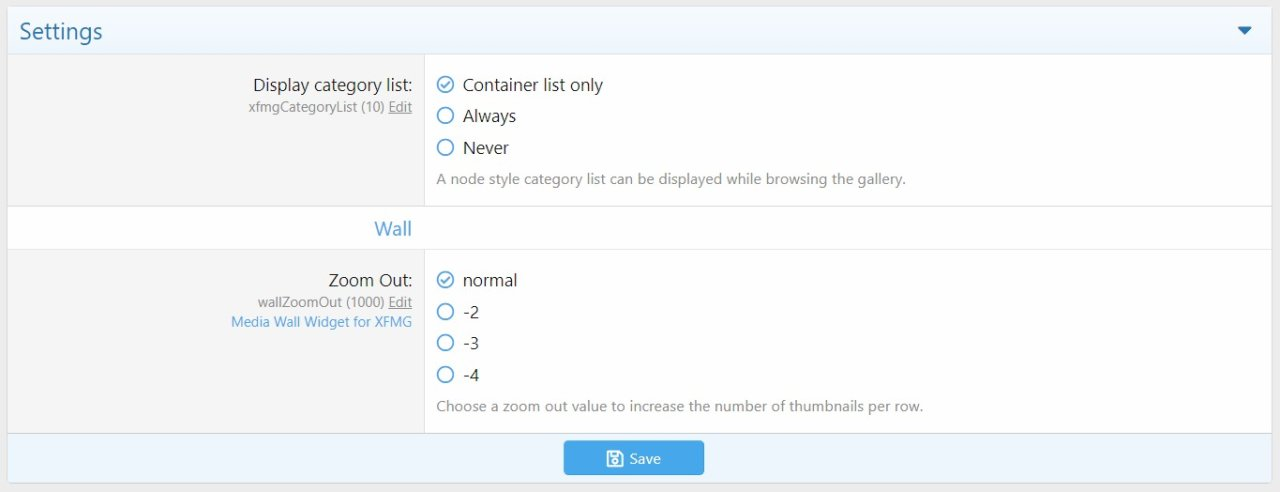Image resolution: width=1280 pixels, height=492 pixels.
Task: Click the Settings panel title
Action: point(61,31)
